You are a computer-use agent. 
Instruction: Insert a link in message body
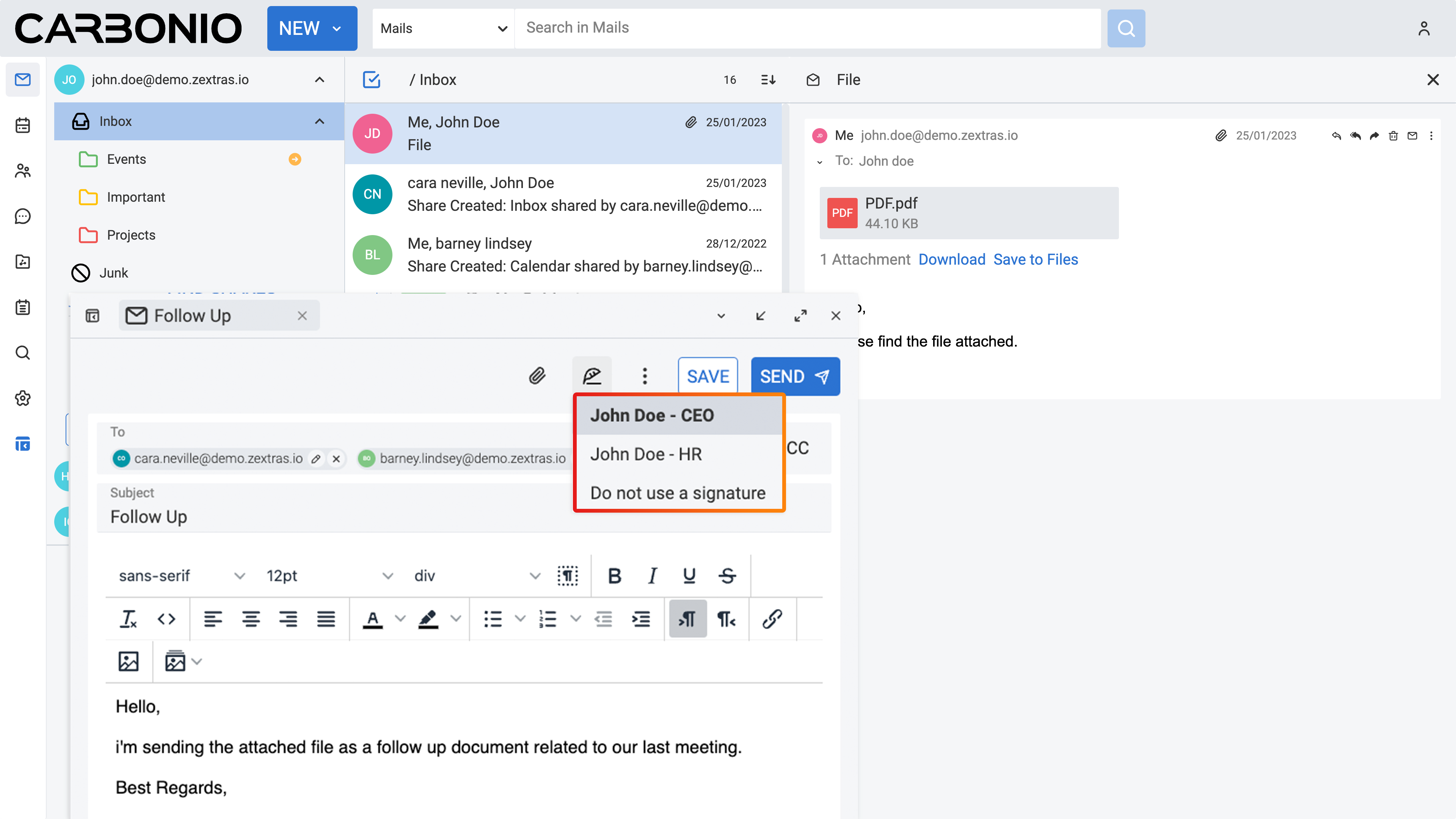pyautogui.click(x=772, y=619)
